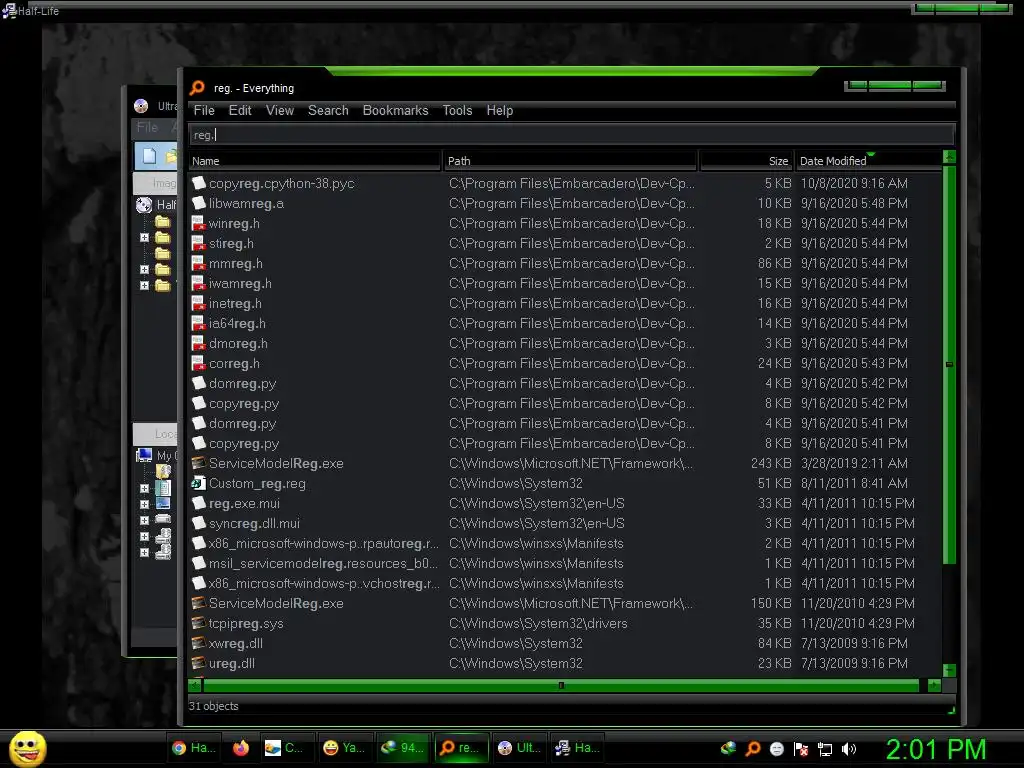This screenshot has height=768, width=1024.
Task: Open the Tools menu
Action: click(457, 110)
